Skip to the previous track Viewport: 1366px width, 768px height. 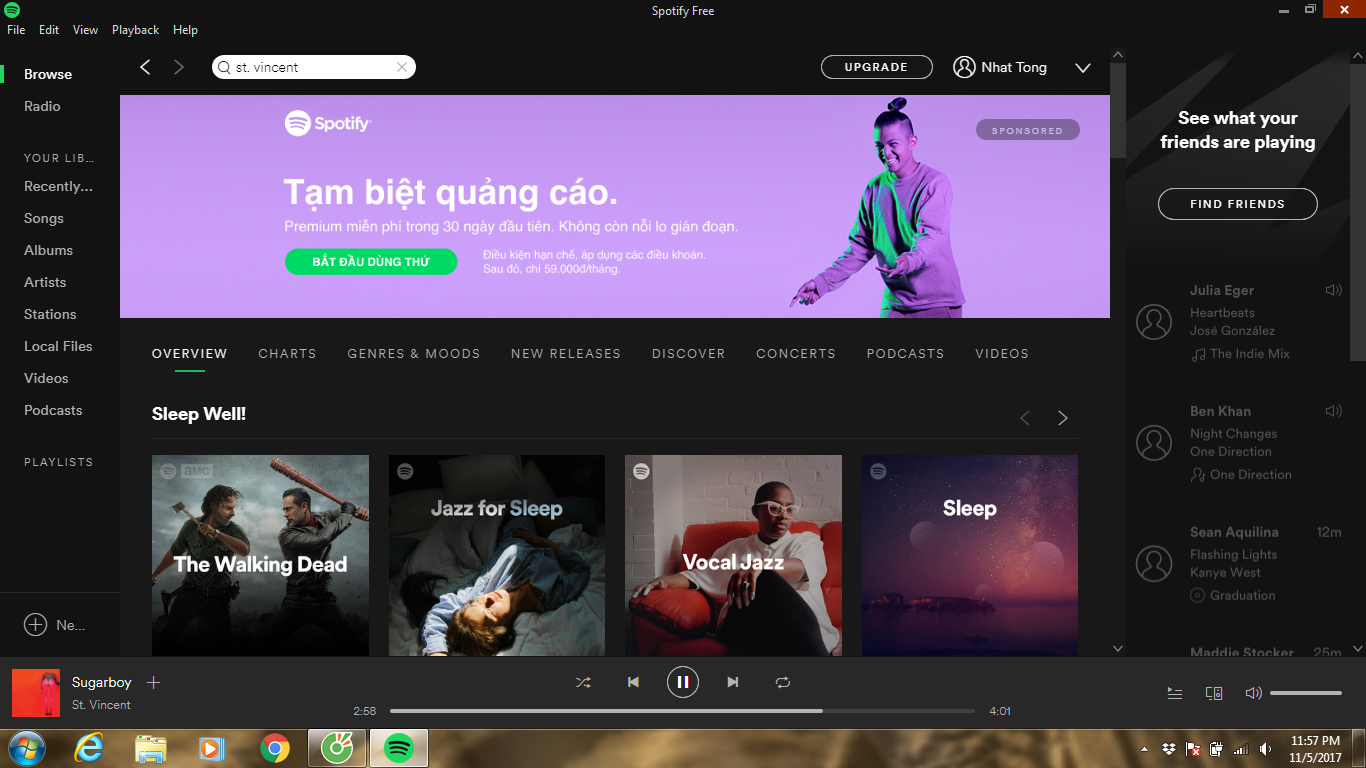[x=633, y=682]
